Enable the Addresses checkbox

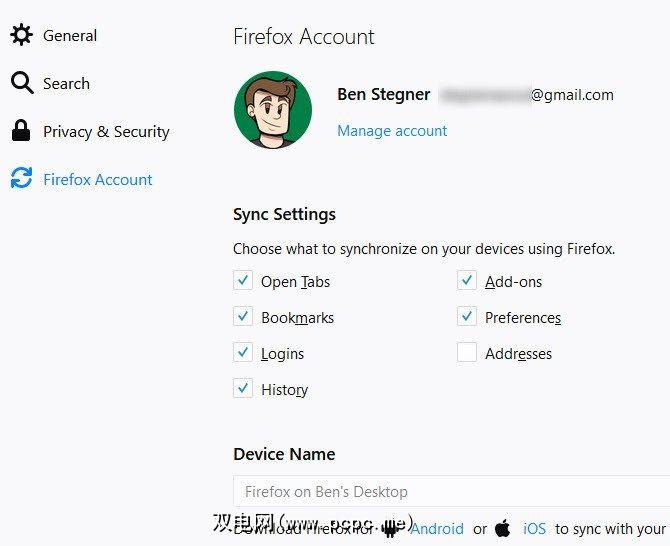[x=467, y=353]
